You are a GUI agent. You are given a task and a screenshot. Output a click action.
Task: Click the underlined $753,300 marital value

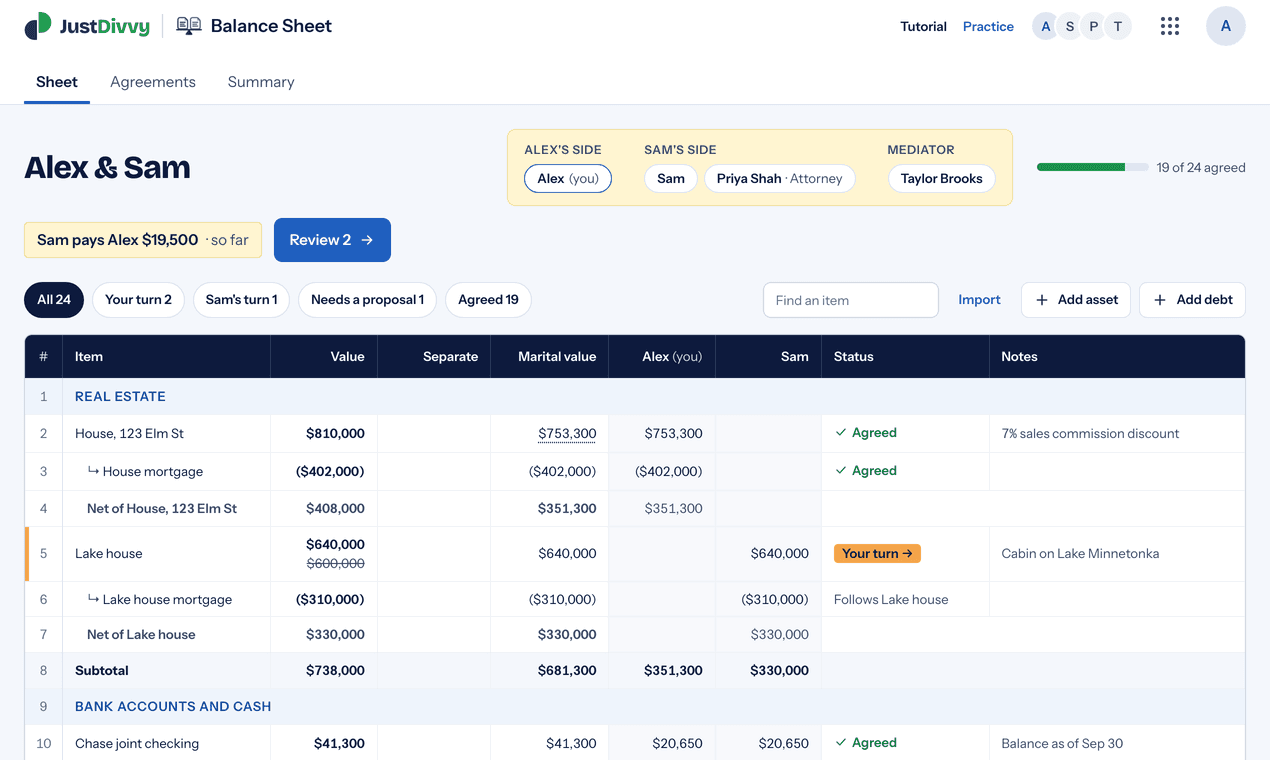click(x=567, y=433)
